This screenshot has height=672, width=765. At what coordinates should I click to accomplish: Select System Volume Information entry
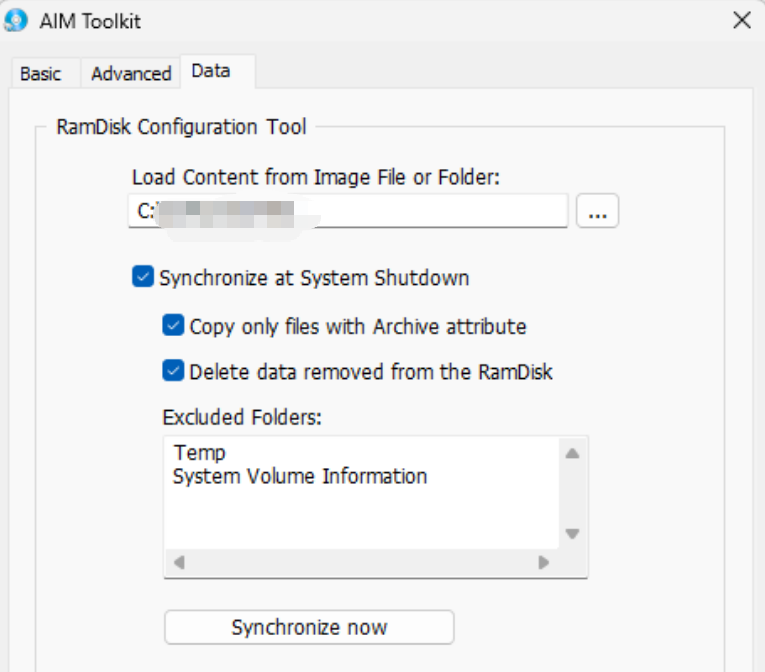click(300, 476)
